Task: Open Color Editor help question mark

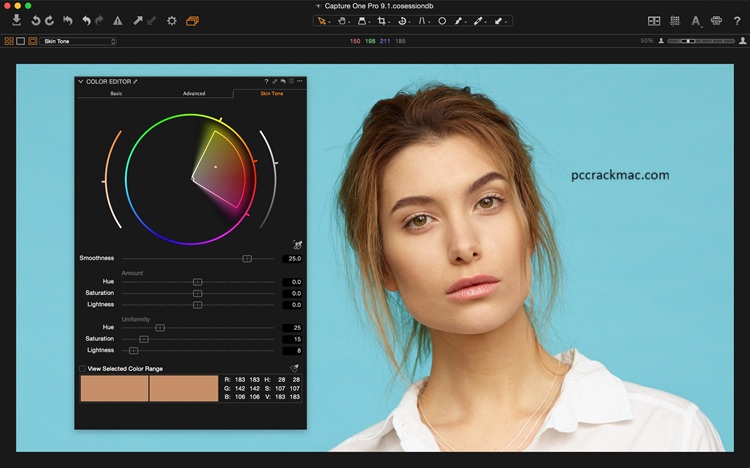Action: [x=266, y=81]
